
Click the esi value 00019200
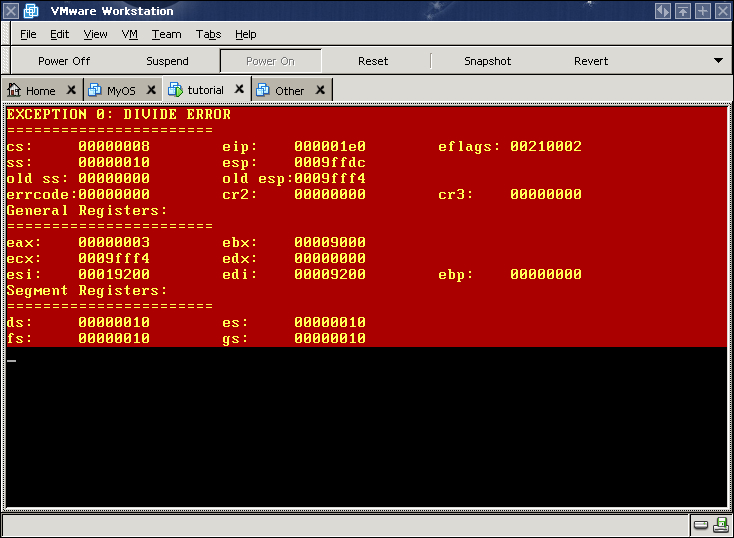click(x=114, y=274)
